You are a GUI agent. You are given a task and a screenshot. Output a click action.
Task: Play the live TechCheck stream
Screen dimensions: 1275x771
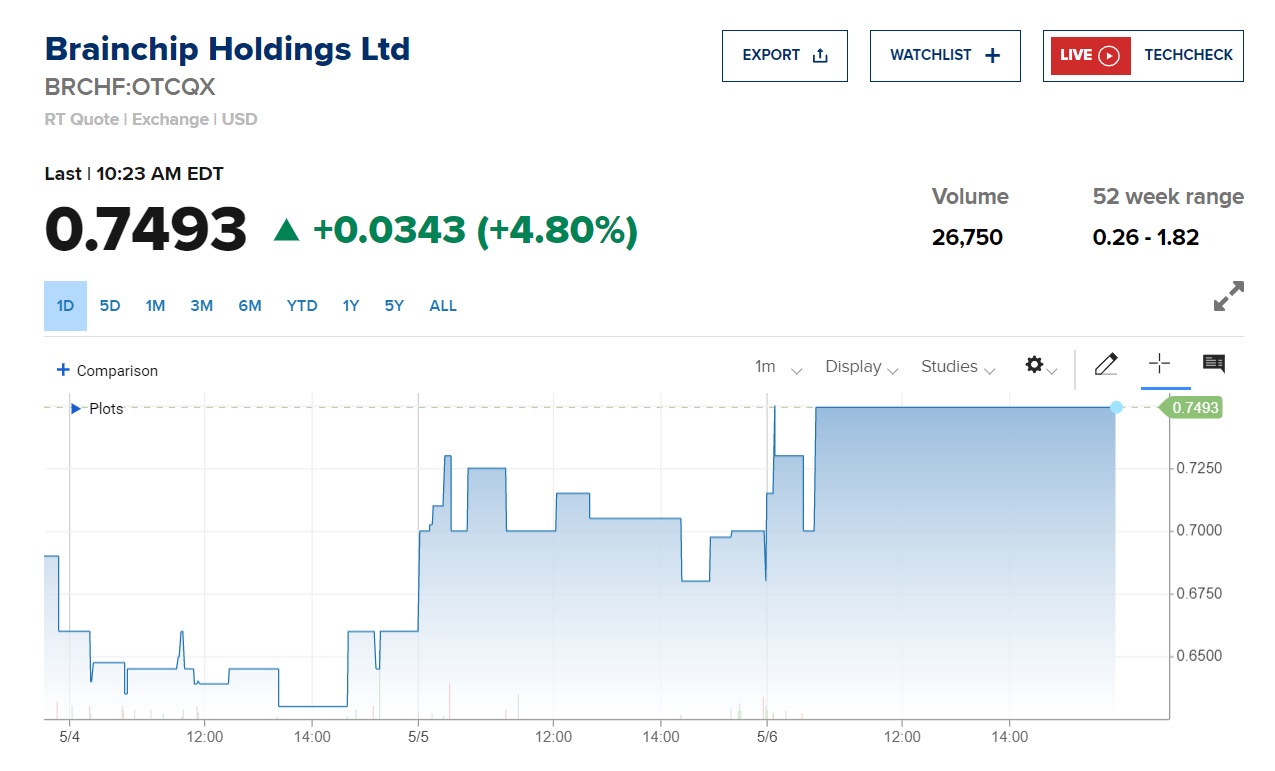[x=1108, y=56]
